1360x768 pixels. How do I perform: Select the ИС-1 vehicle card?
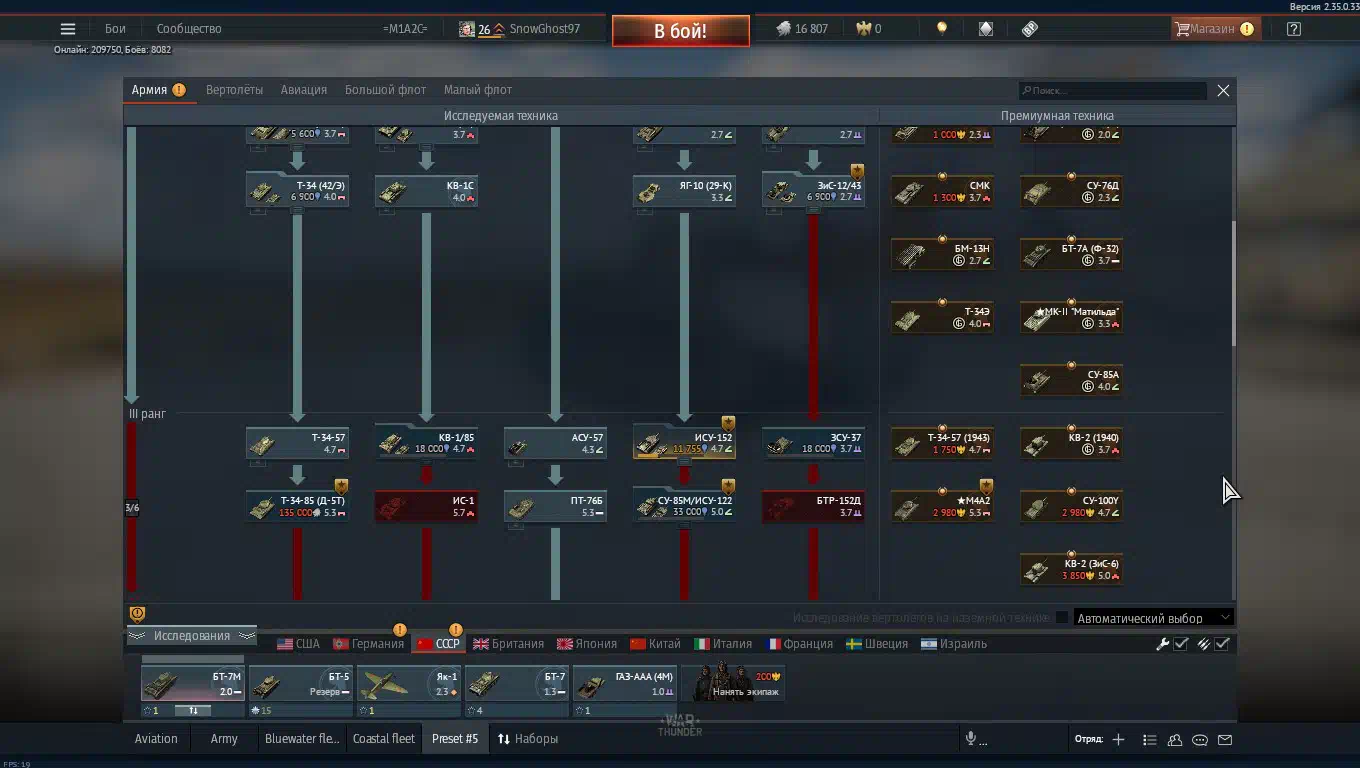point(426,506)
